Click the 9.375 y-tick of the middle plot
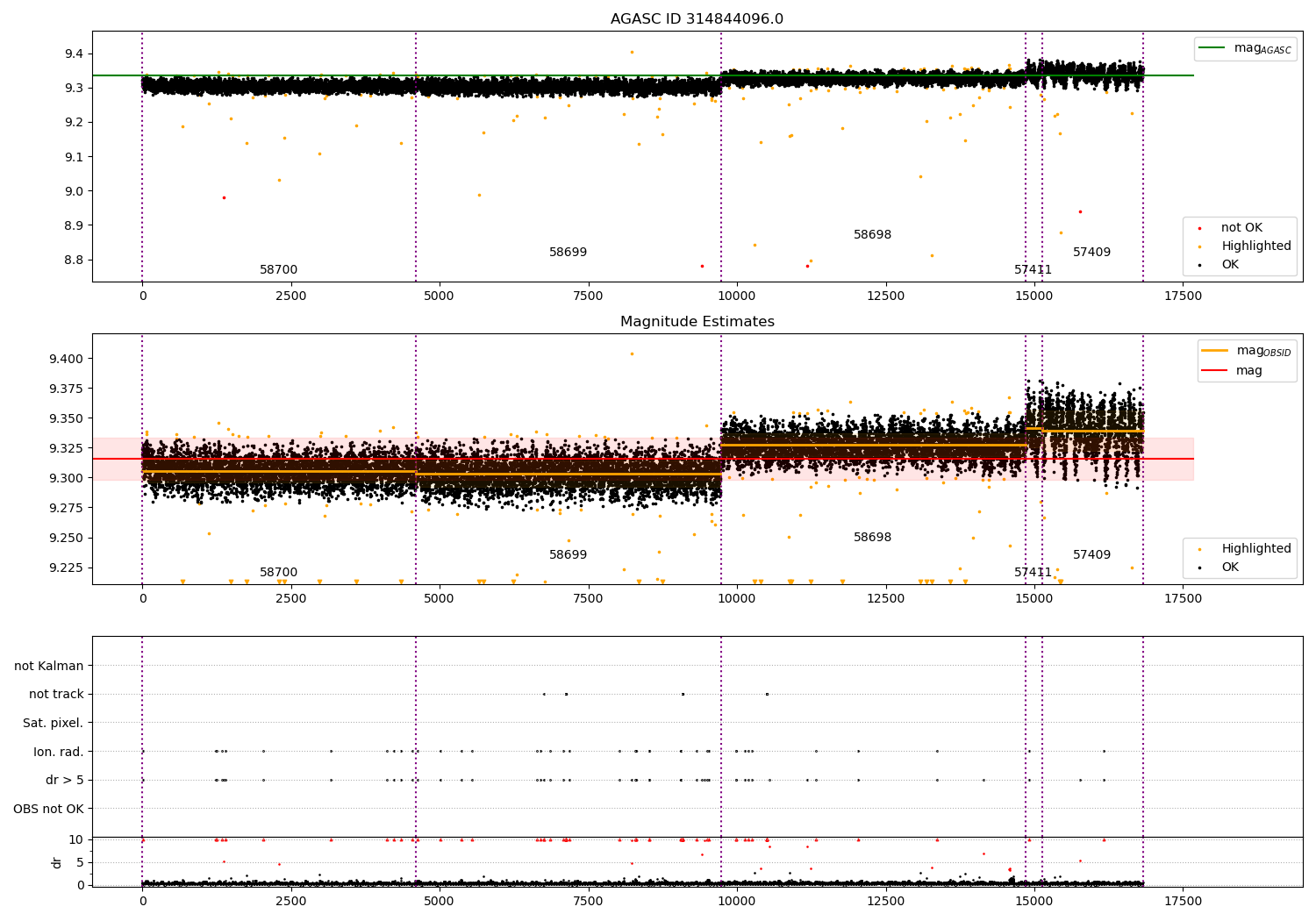1316x921 pixels. coord(67,389)
